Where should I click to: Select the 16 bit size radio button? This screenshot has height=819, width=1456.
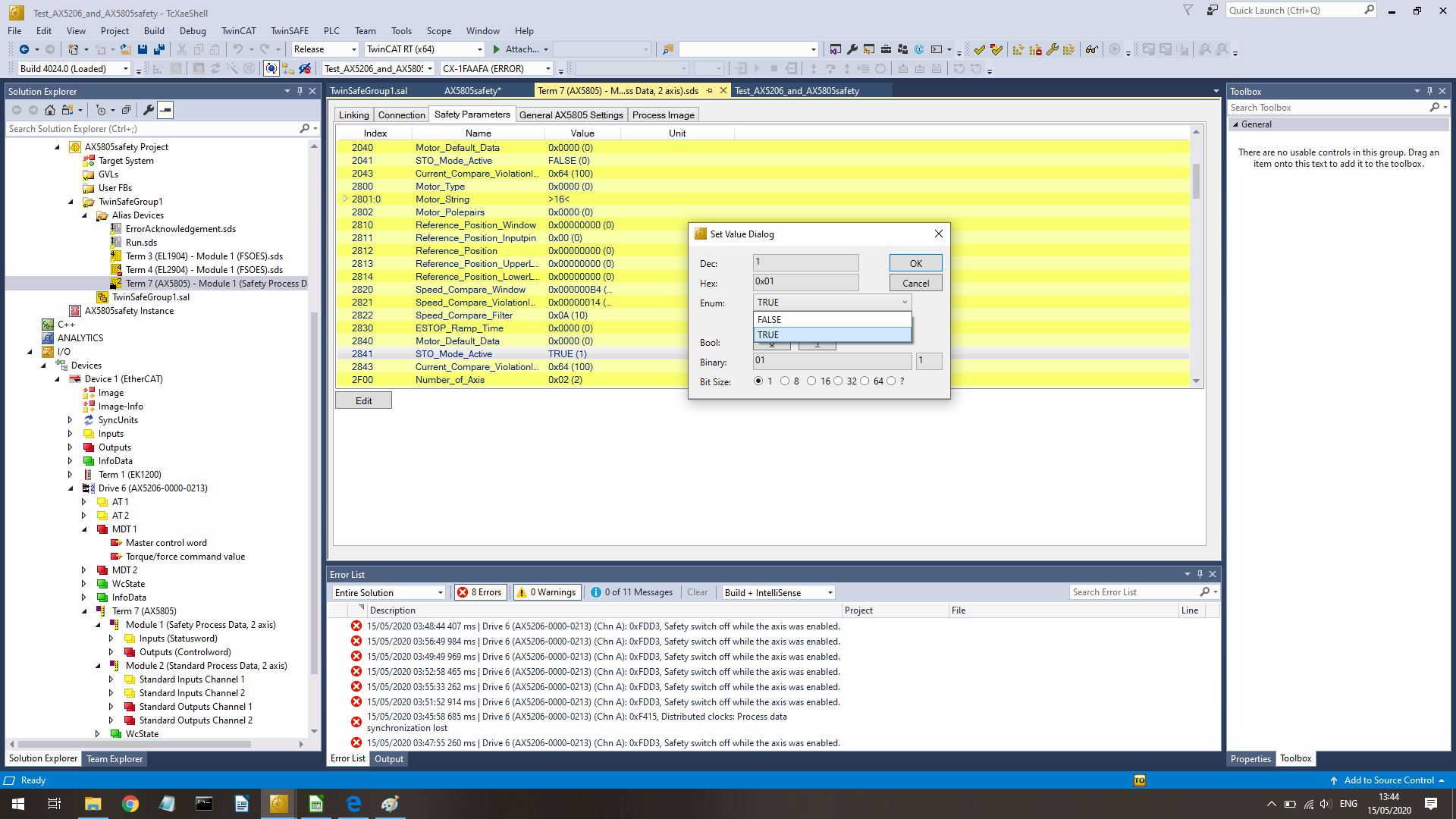coord(811,381)
